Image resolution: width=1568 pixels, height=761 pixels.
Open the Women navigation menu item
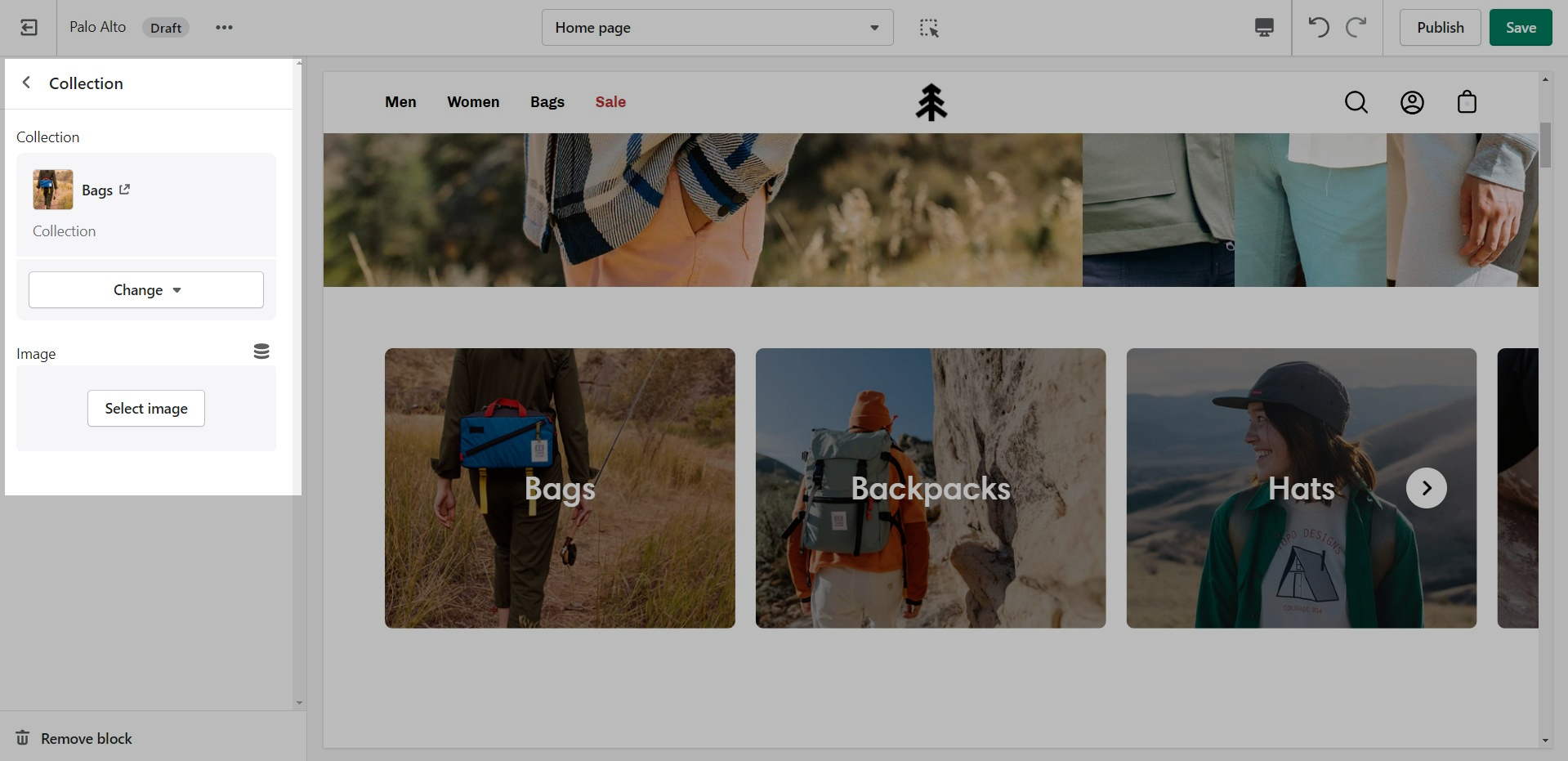(x=473, y=102)
